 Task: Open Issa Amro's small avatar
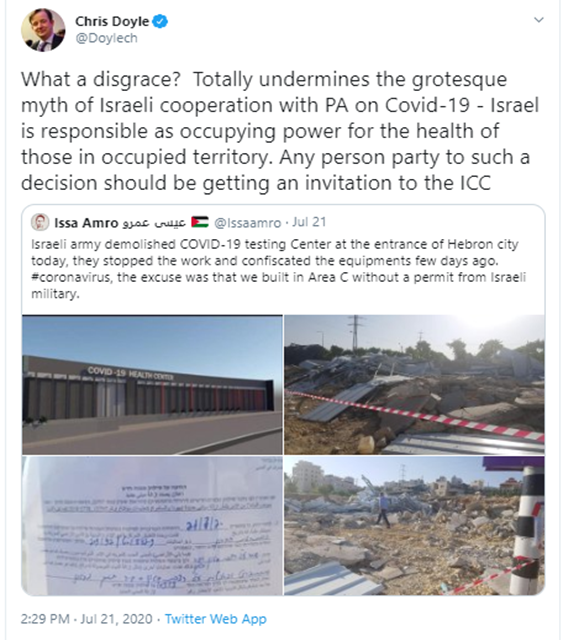(40, 222)
